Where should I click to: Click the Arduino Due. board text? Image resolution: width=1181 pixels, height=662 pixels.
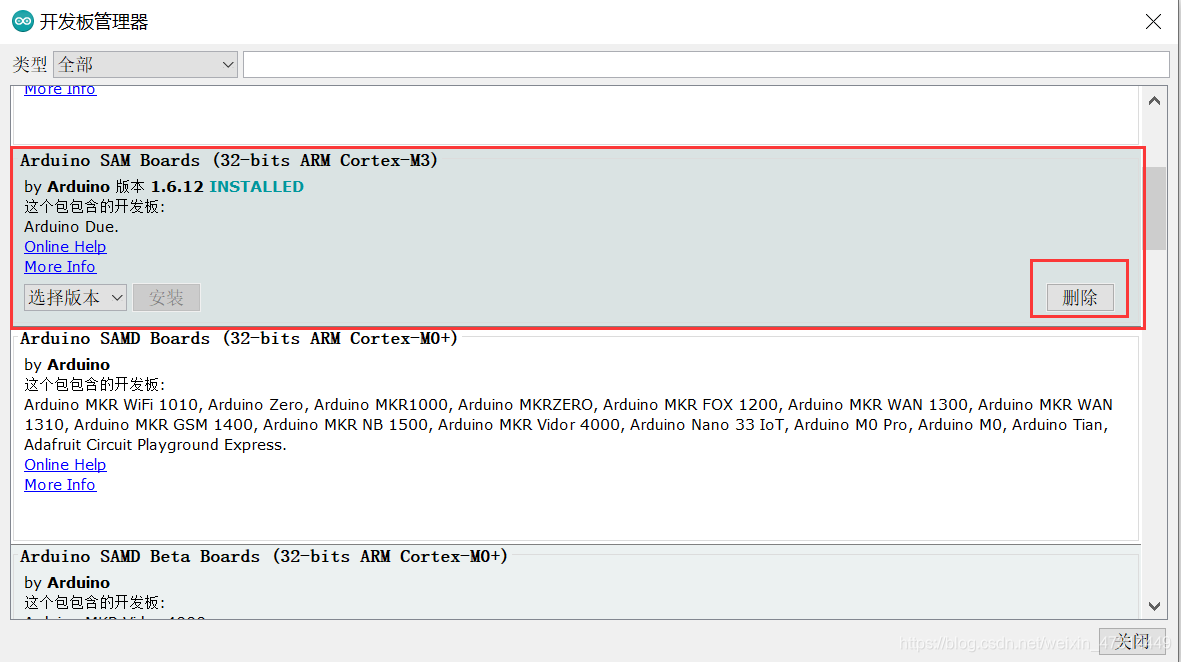(x=72, y=227)
